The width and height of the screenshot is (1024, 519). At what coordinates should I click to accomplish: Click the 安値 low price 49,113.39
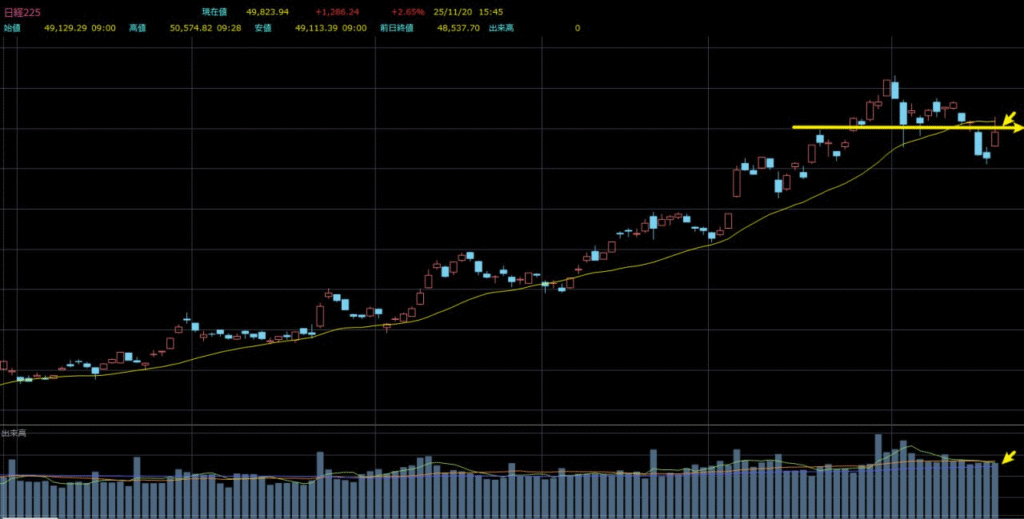317,28
